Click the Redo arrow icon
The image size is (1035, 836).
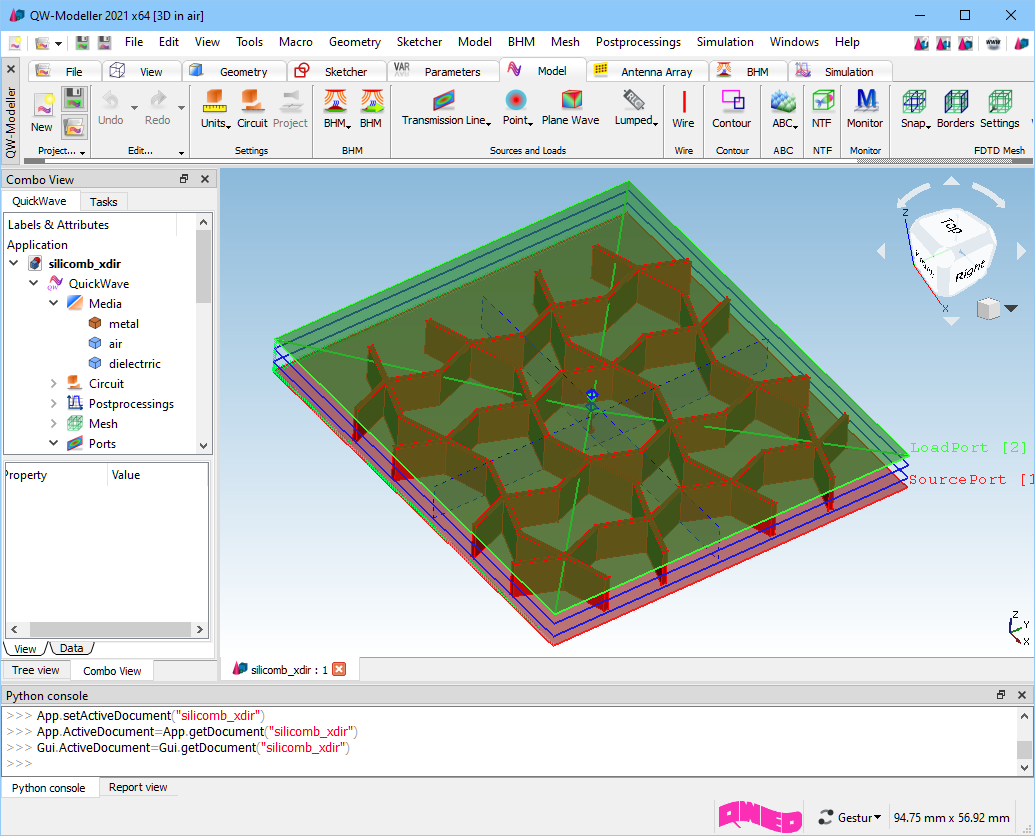[158, 101]
